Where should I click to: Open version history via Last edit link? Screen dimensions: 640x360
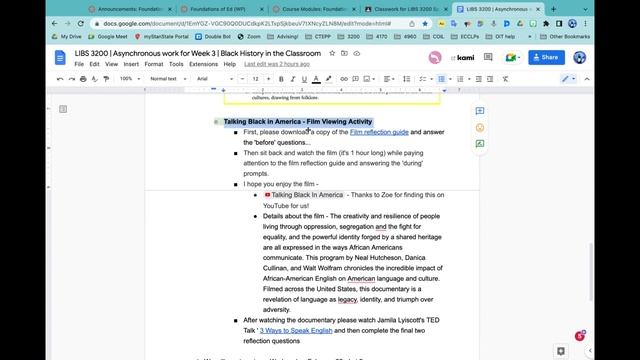277,64
